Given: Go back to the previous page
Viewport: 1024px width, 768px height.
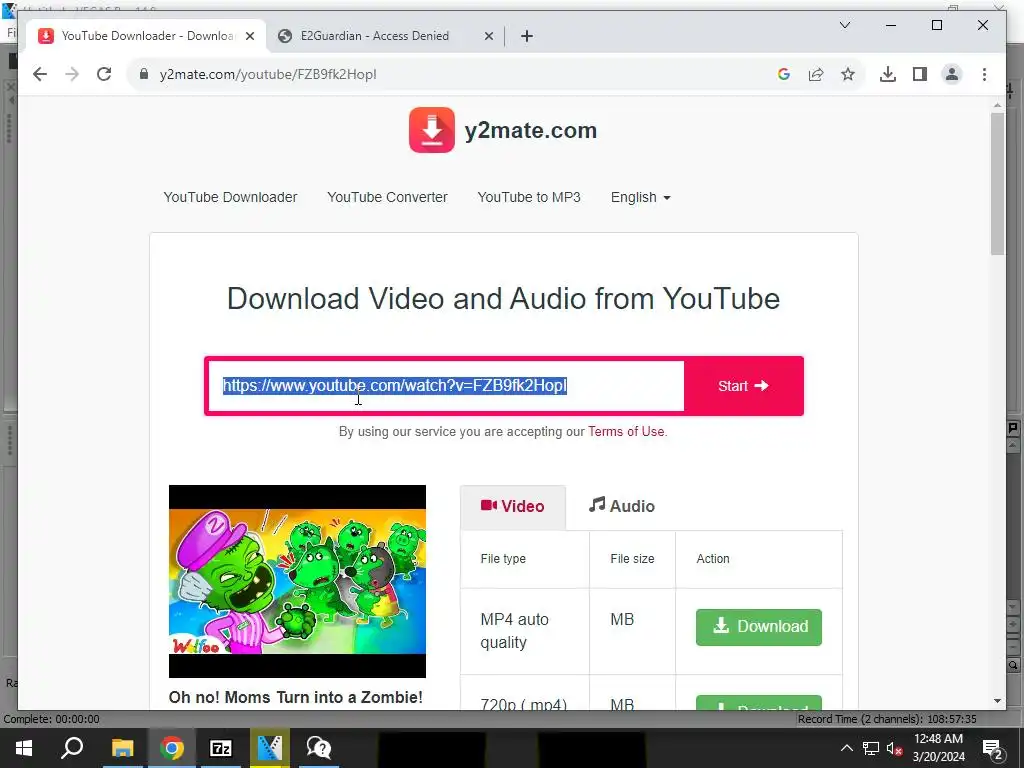Looking at the screenshot, I should click(40, 74).
